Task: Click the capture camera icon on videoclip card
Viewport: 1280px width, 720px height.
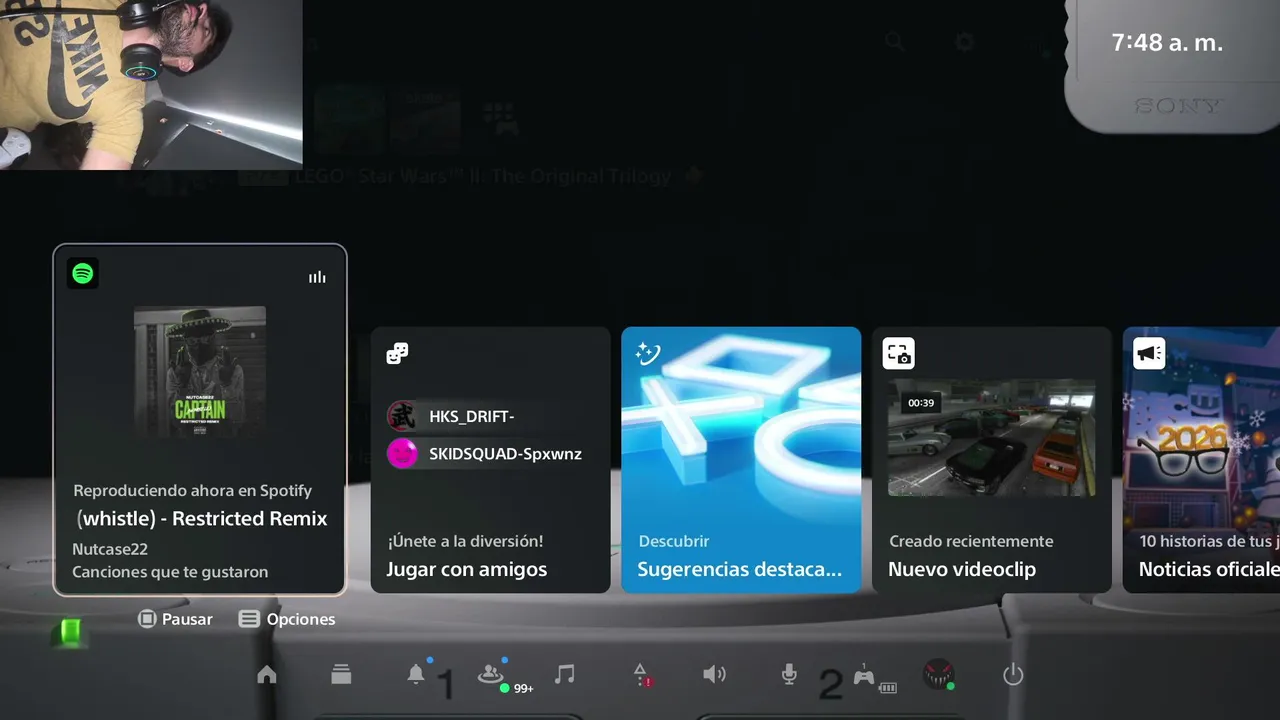Action: pos(898,353)
